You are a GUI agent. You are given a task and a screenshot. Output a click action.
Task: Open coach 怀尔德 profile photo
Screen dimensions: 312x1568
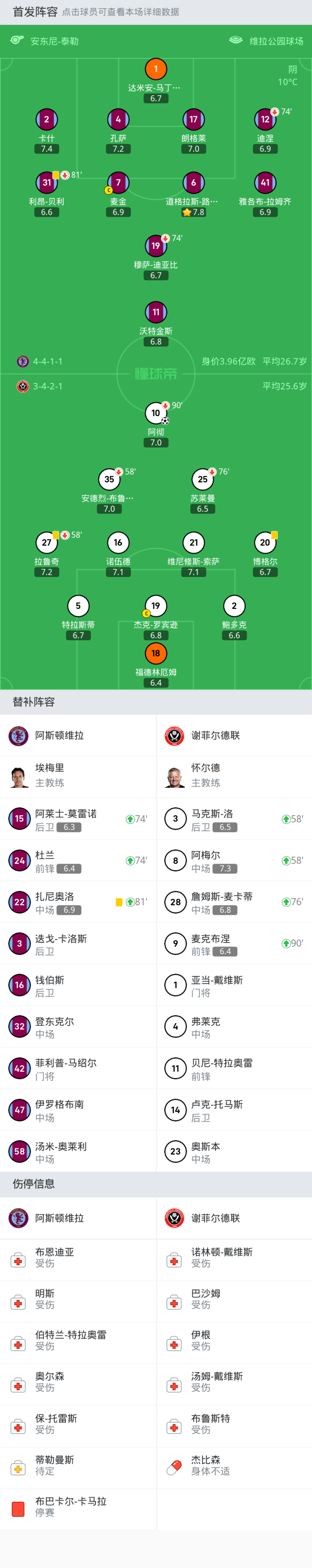point(175,776)
